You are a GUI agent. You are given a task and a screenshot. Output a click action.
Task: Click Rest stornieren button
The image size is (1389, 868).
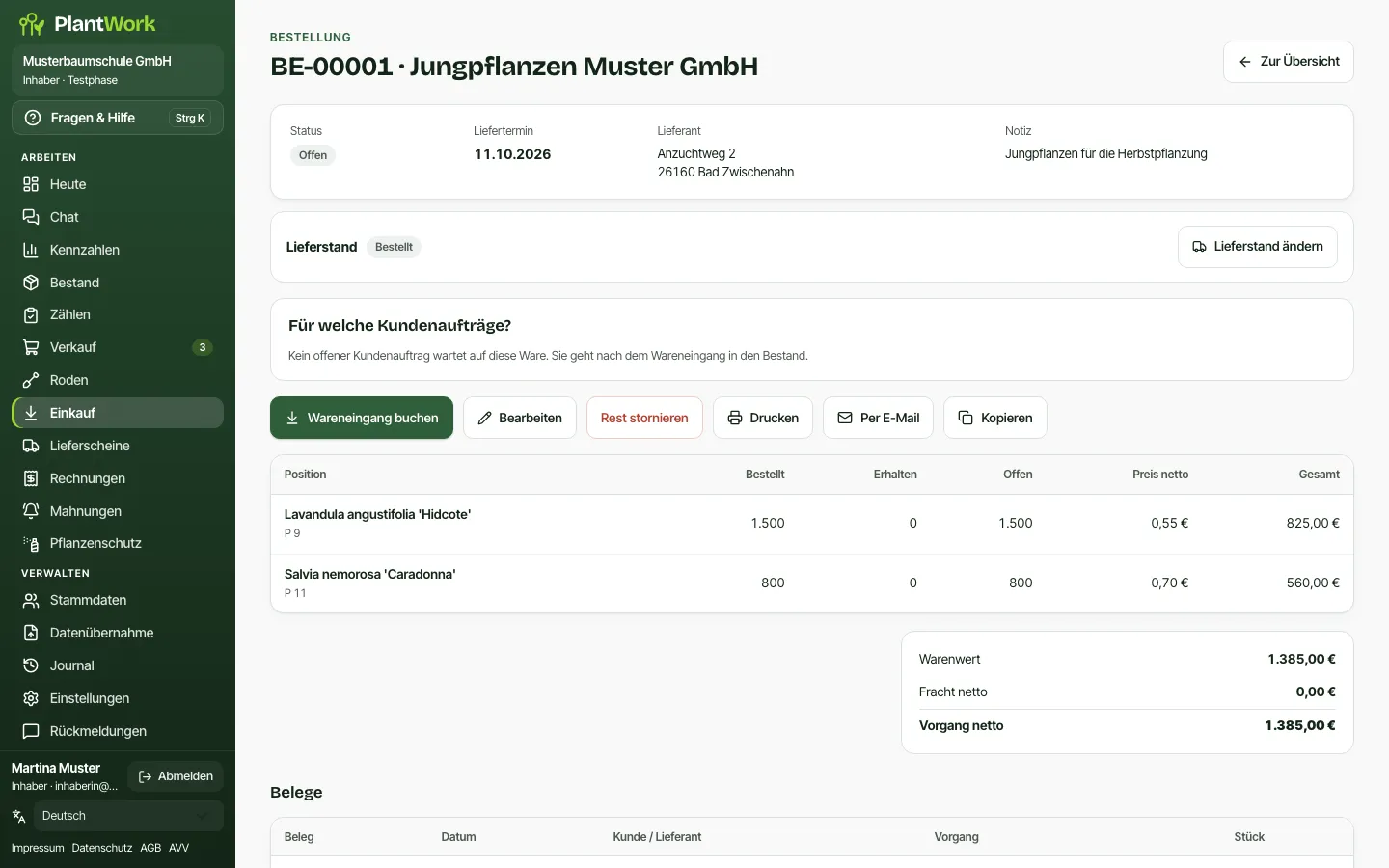644,418
